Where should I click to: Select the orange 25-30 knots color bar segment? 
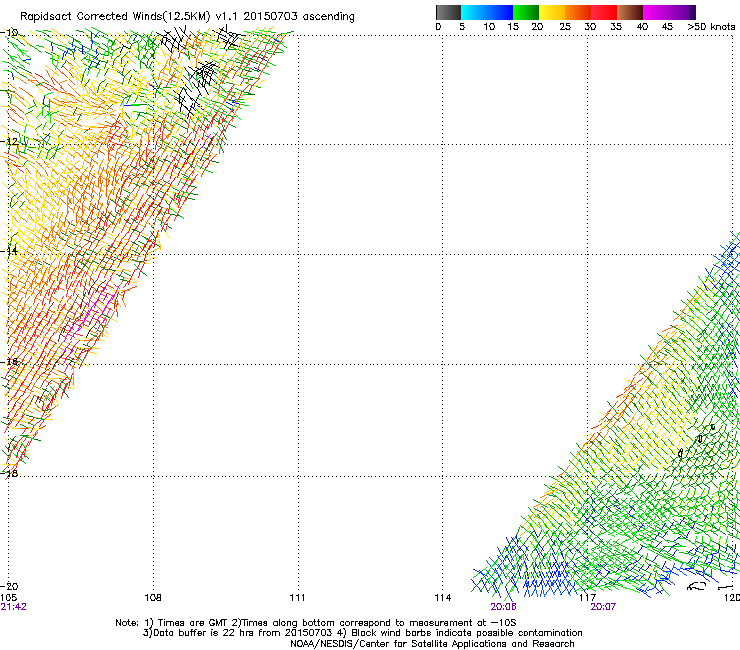(578, 12)
